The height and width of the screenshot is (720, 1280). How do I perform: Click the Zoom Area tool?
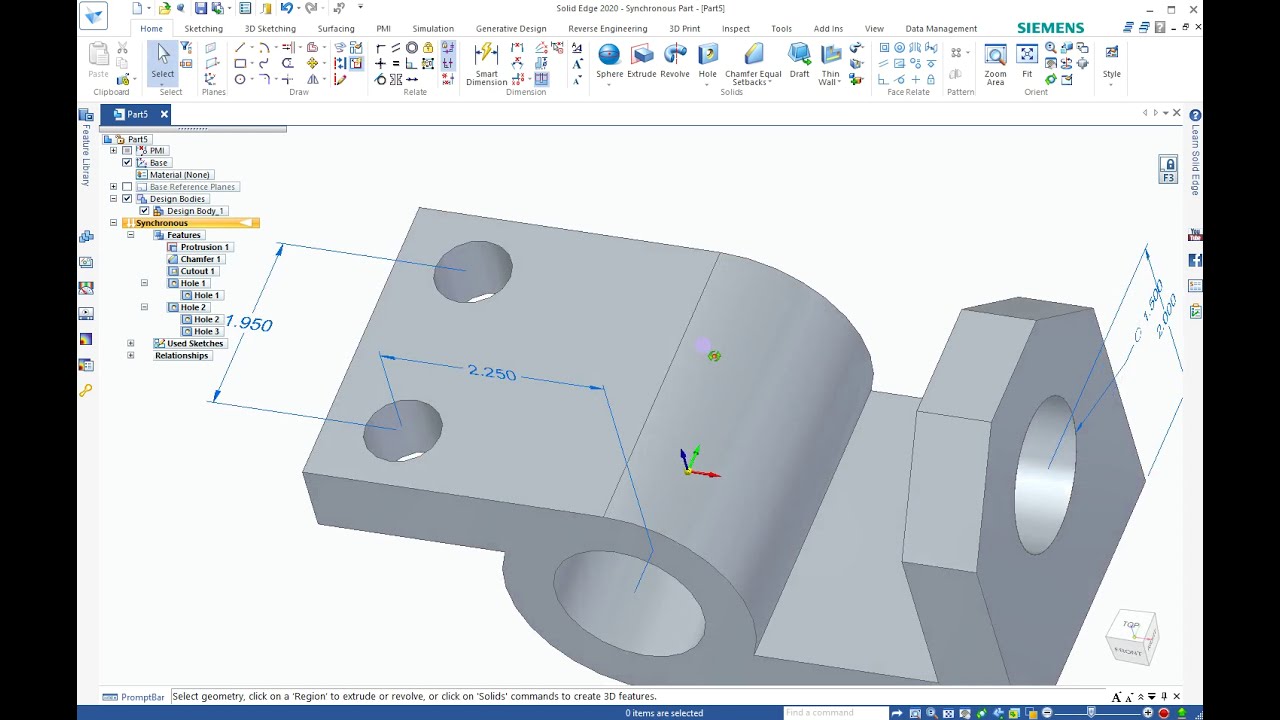pos(995,63)
